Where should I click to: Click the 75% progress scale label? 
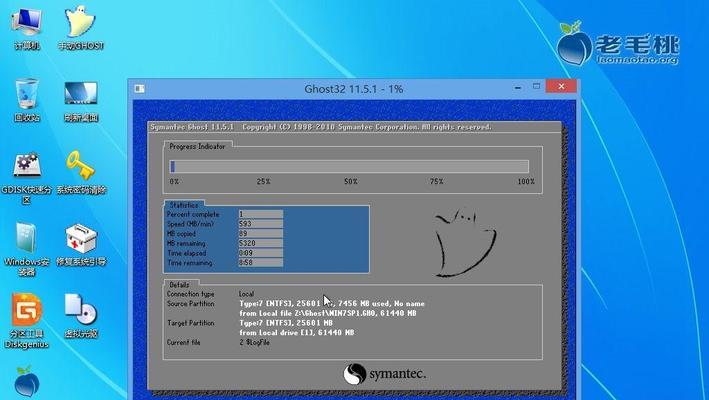pos(436,181)
